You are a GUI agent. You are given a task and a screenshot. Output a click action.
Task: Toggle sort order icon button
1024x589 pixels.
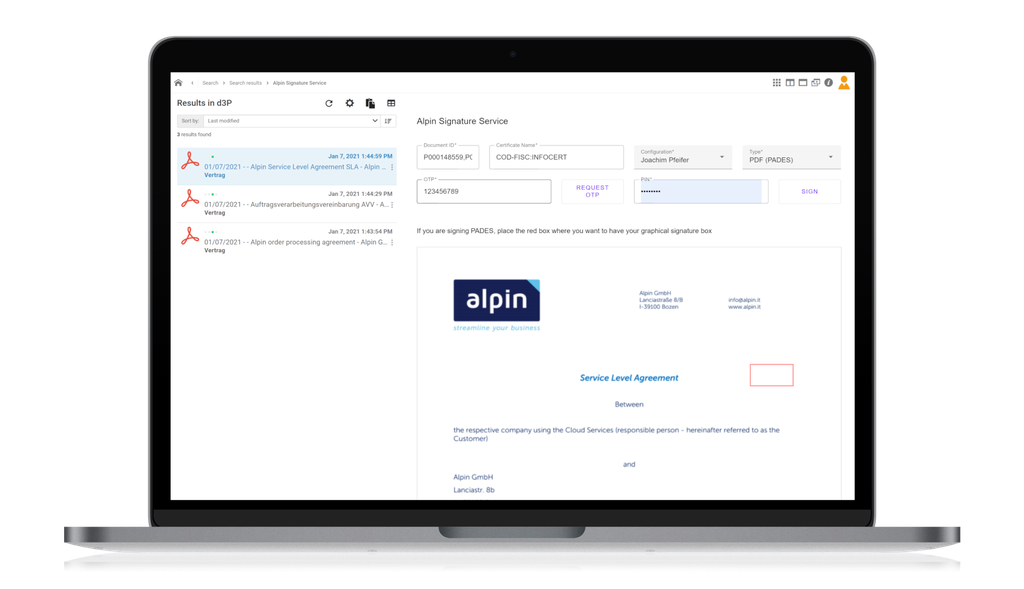point(389,121)
